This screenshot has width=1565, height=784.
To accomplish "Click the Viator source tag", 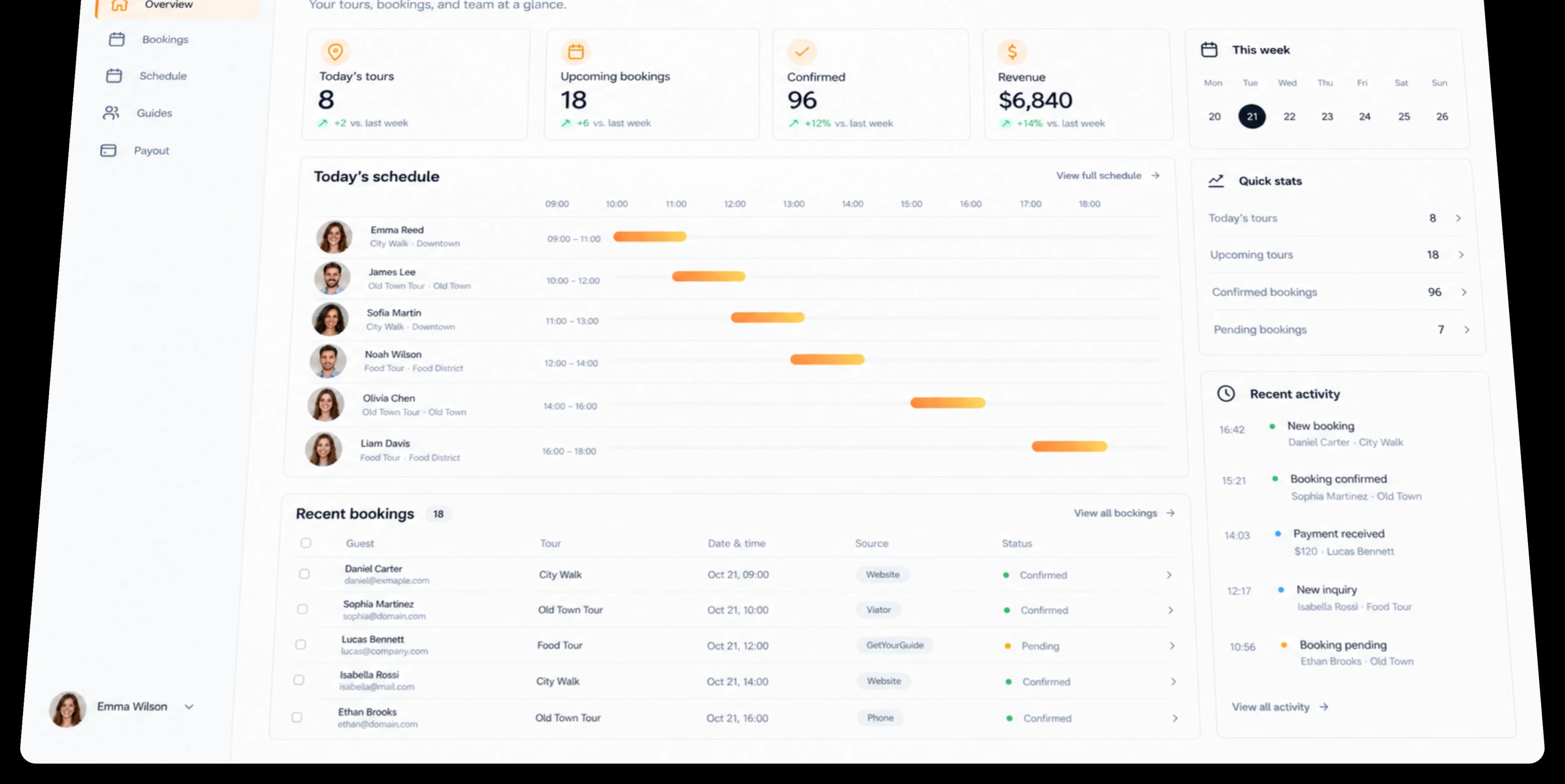I will [x=879, y=610].
